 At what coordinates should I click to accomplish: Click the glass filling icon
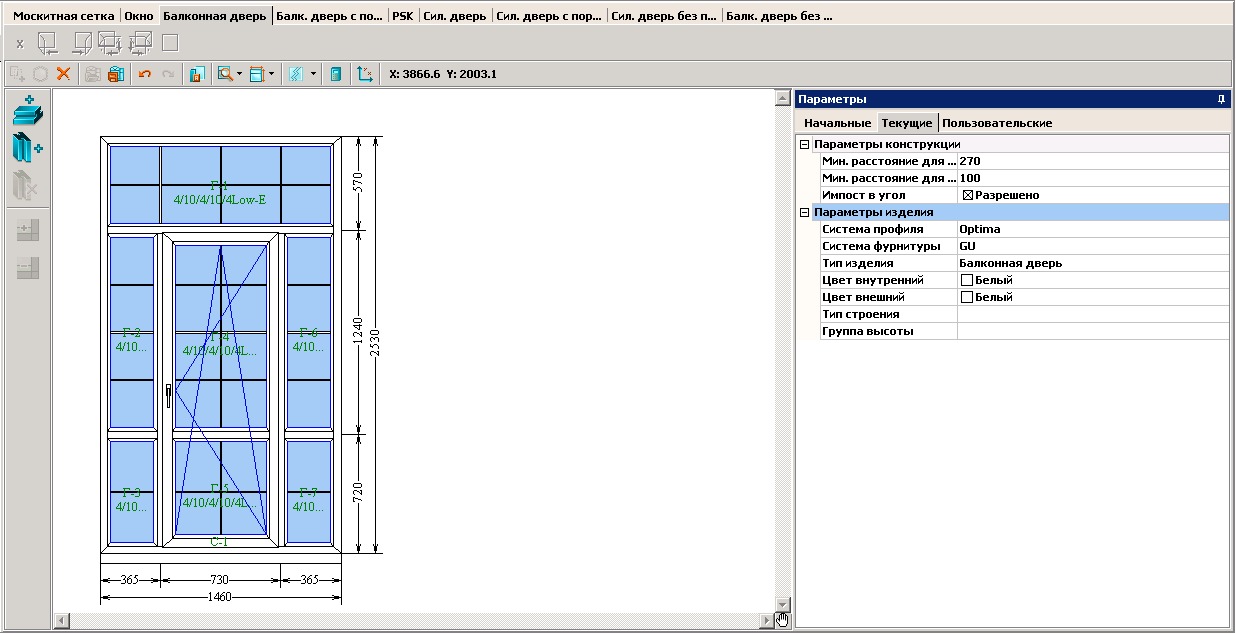click(297, 74)
